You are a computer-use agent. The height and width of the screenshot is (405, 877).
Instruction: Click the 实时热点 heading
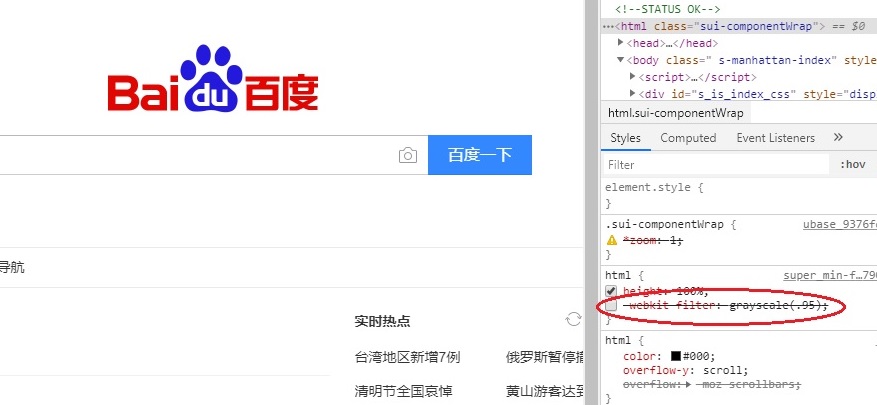tap(383, 321)
